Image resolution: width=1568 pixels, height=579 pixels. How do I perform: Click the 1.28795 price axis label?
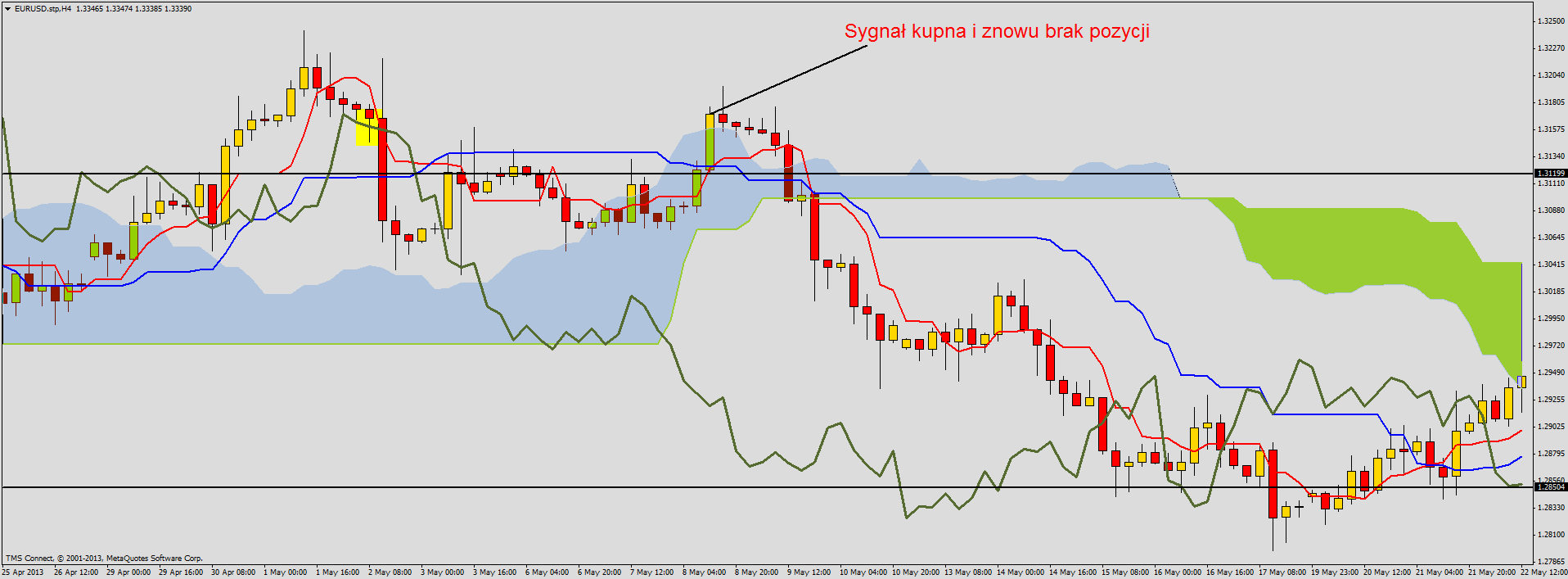pyautogui.click(x=1551, y=454)
